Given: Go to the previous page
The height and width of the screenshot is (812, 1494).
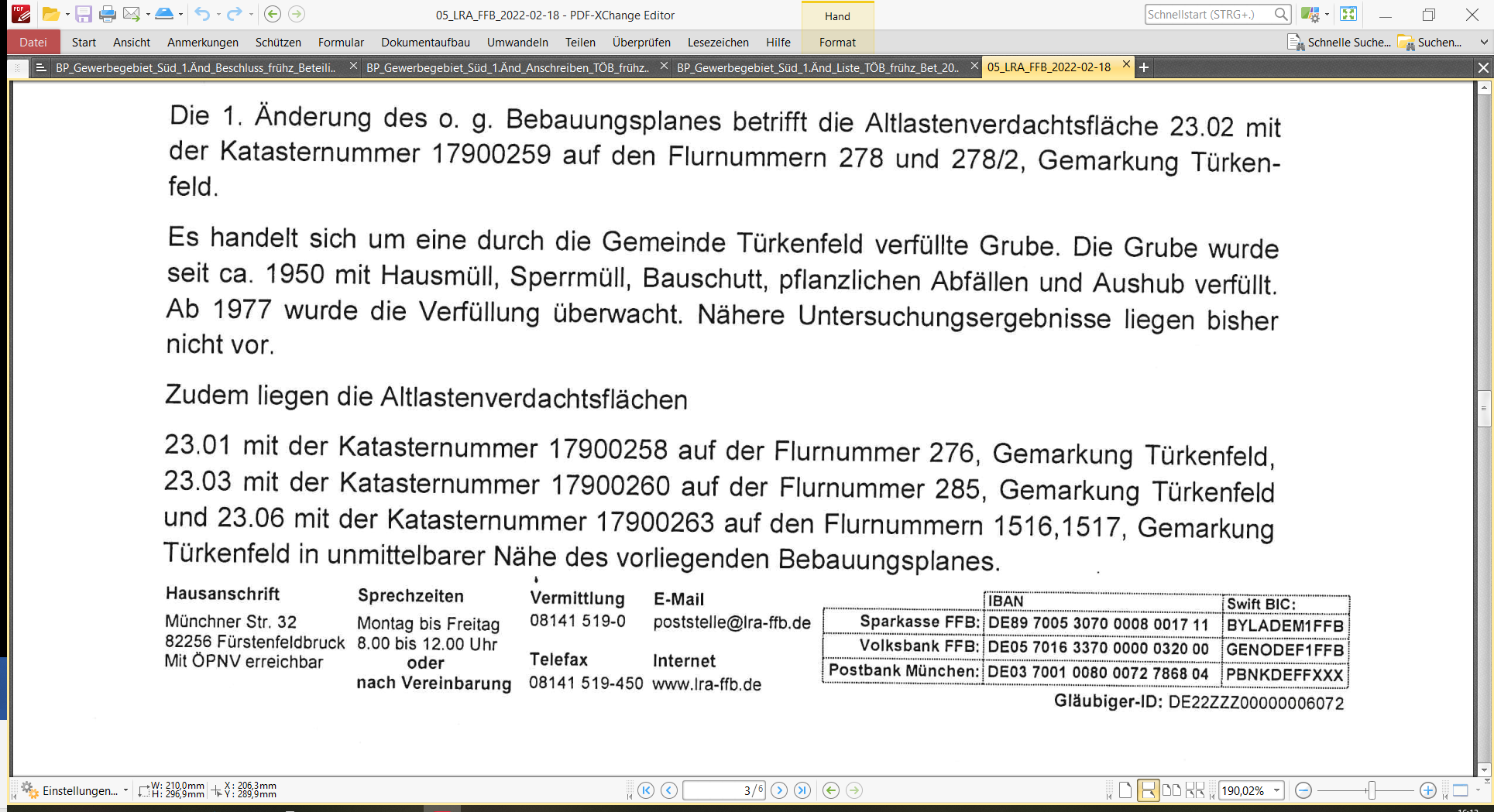Looking at the screenshot, I should point(669,790).
